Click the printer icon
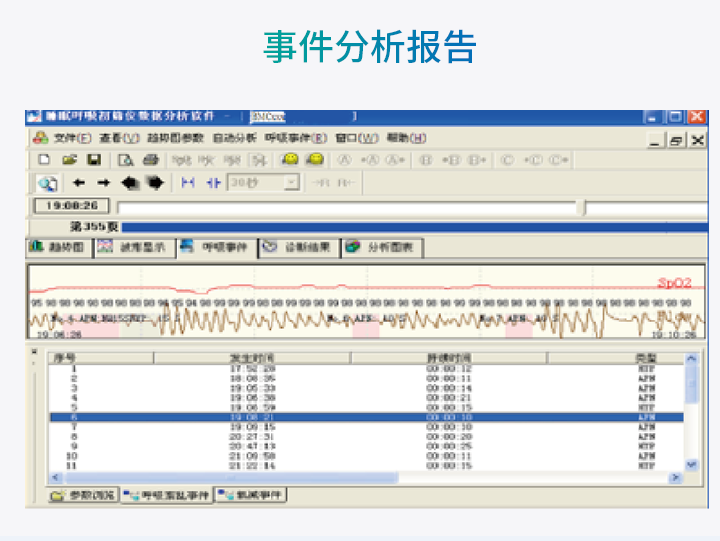This screenshot has height=541, width=720. coord(151,160)
